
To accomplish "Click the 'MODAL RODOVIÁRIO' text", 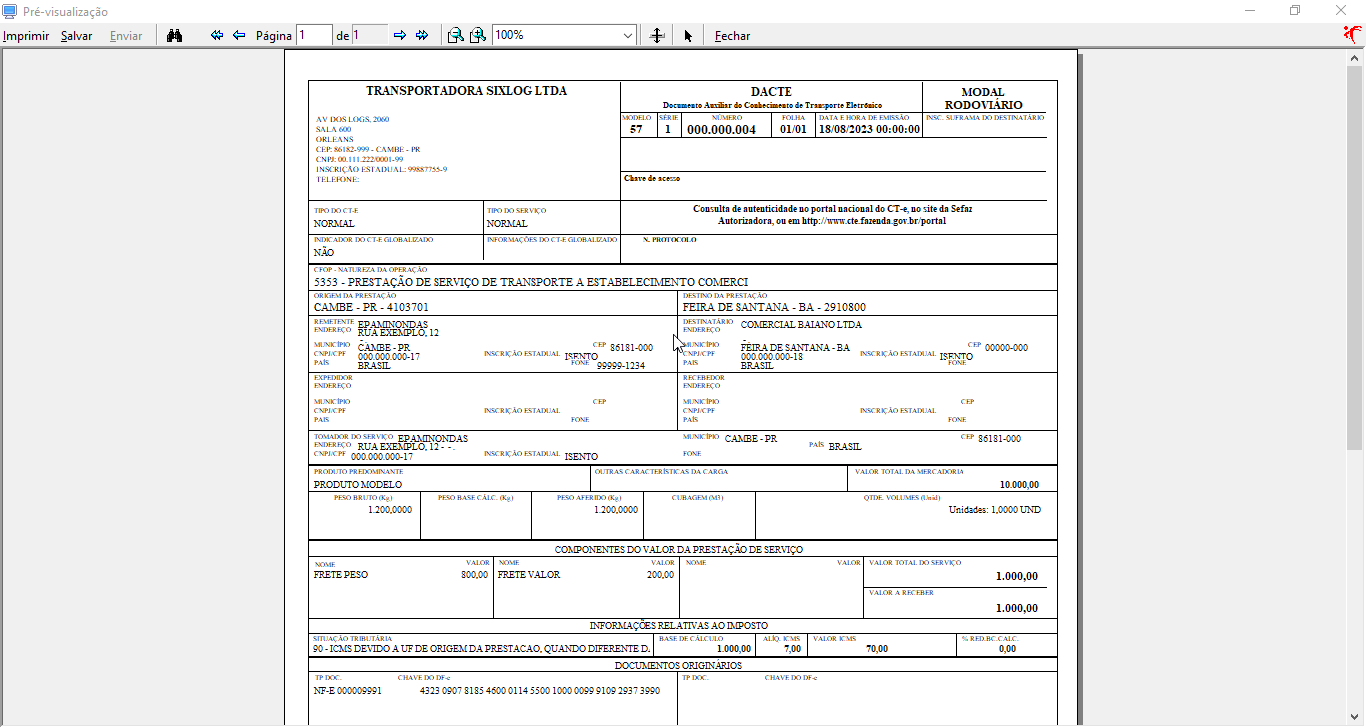I will pos(983,98).
